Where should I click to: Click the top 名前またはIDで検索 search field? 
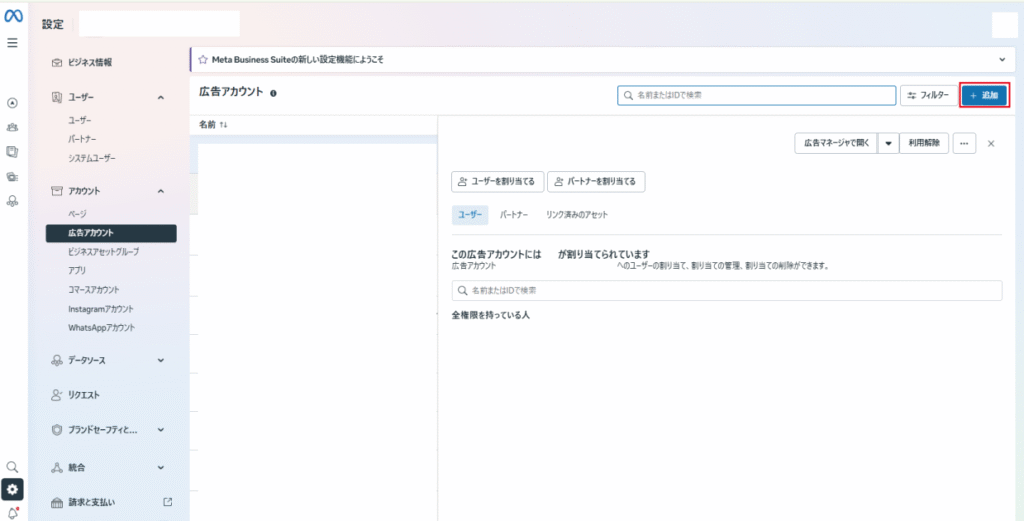click(756, 95)
